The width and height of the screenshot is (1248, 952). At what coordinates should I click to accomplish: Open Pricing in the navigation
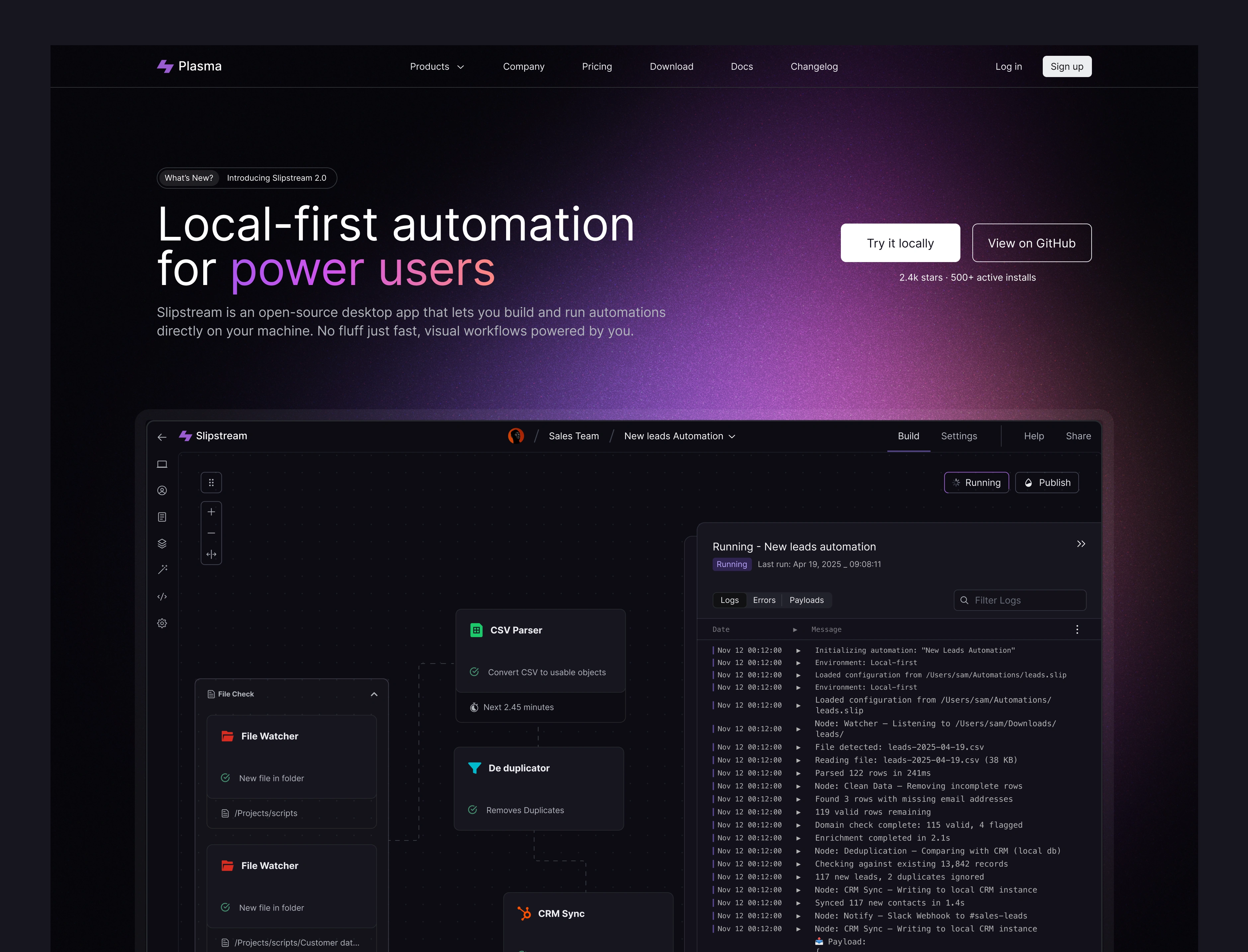(597, 66)
